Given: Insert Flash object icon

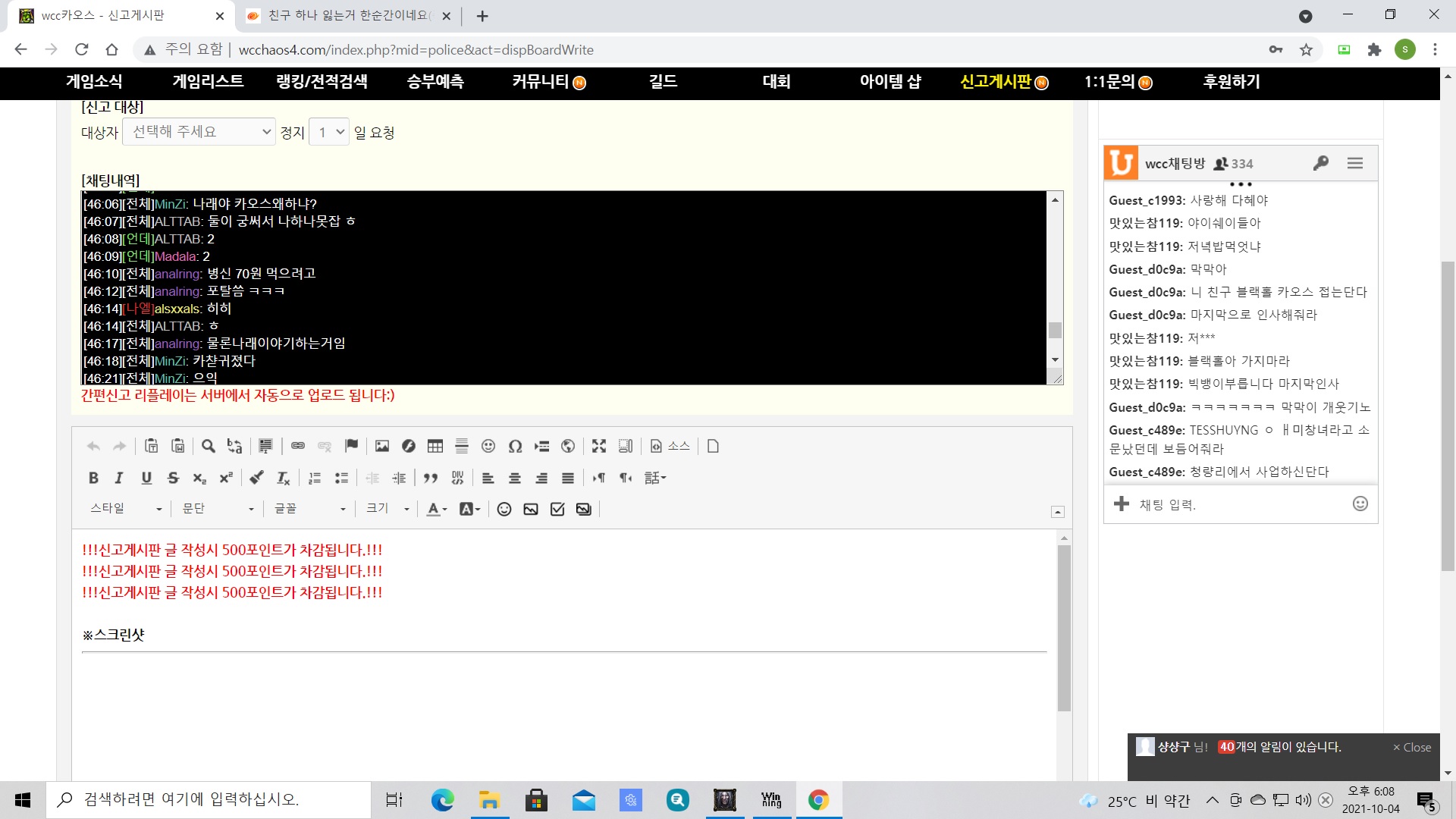Looking at the screenshot, I should tap(409, 446).
